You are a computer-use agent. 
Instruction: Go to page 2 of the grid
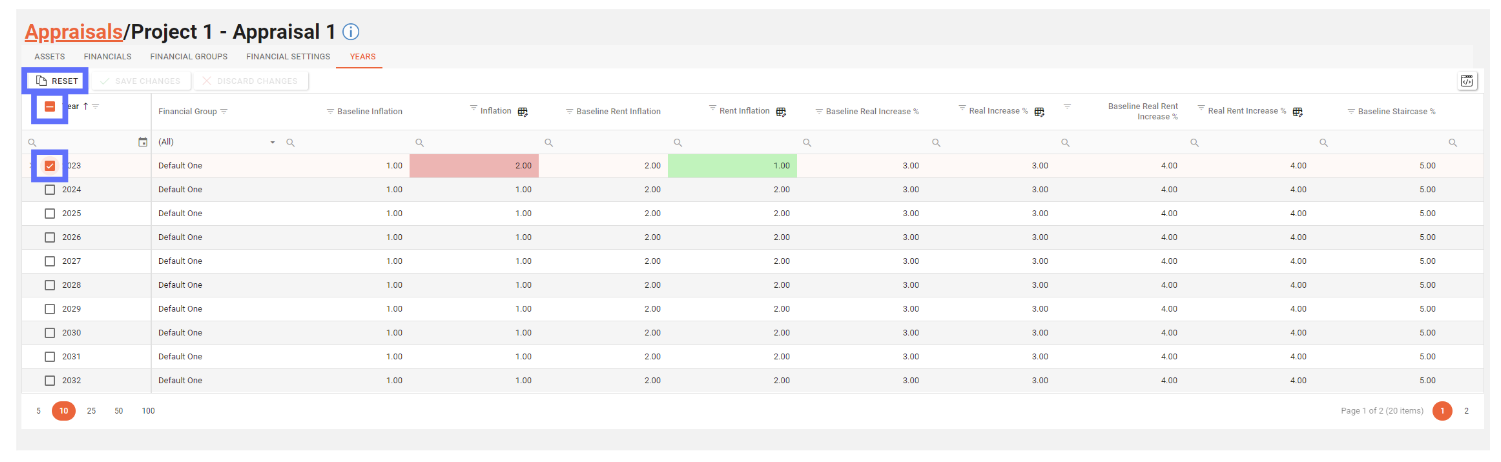pos(1467,411)
